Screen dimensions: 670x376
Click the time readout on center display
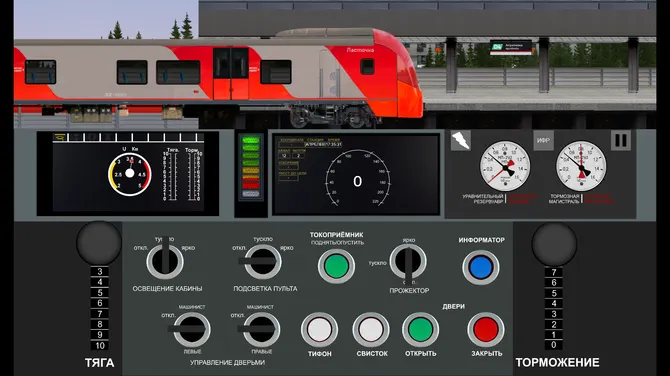pos(333,144)
